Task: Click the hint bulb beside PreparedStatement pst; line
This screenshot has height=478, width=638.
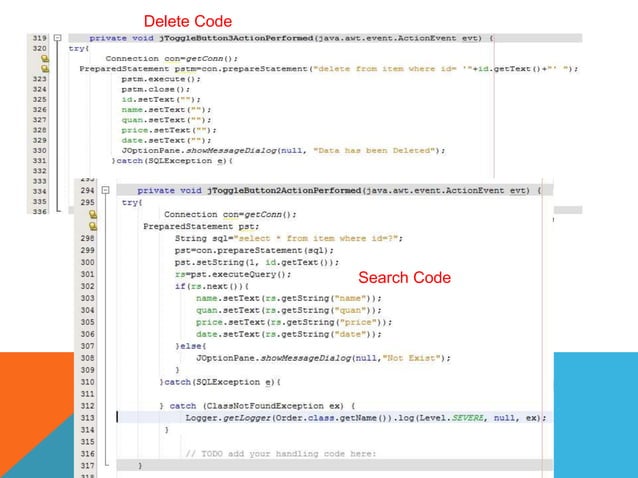Action: coord(93,226)
